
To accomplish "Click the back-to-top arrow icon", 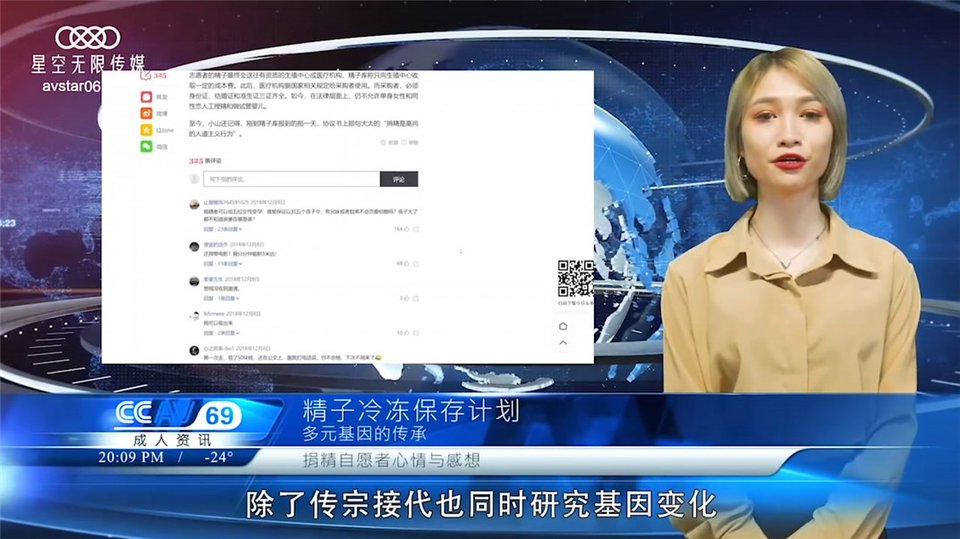I will pos(563,342).
